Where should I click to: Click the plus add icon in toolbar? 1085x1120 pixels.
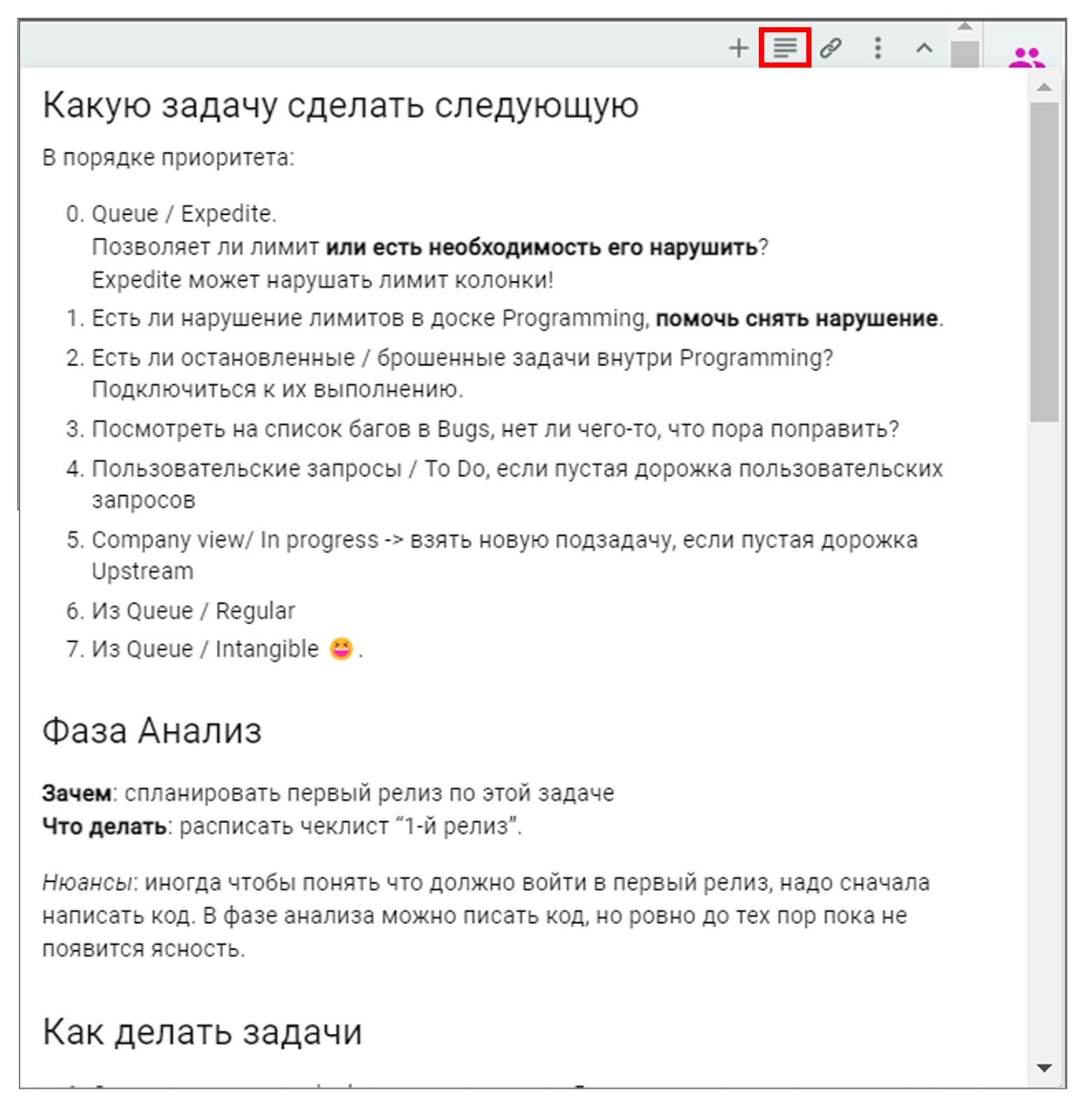click(x=738, y=48)
